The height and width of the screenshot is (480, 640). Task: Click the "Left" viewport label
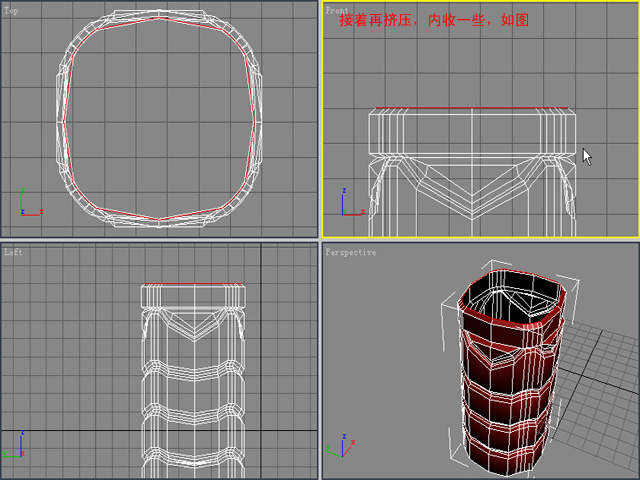[13, 252]
